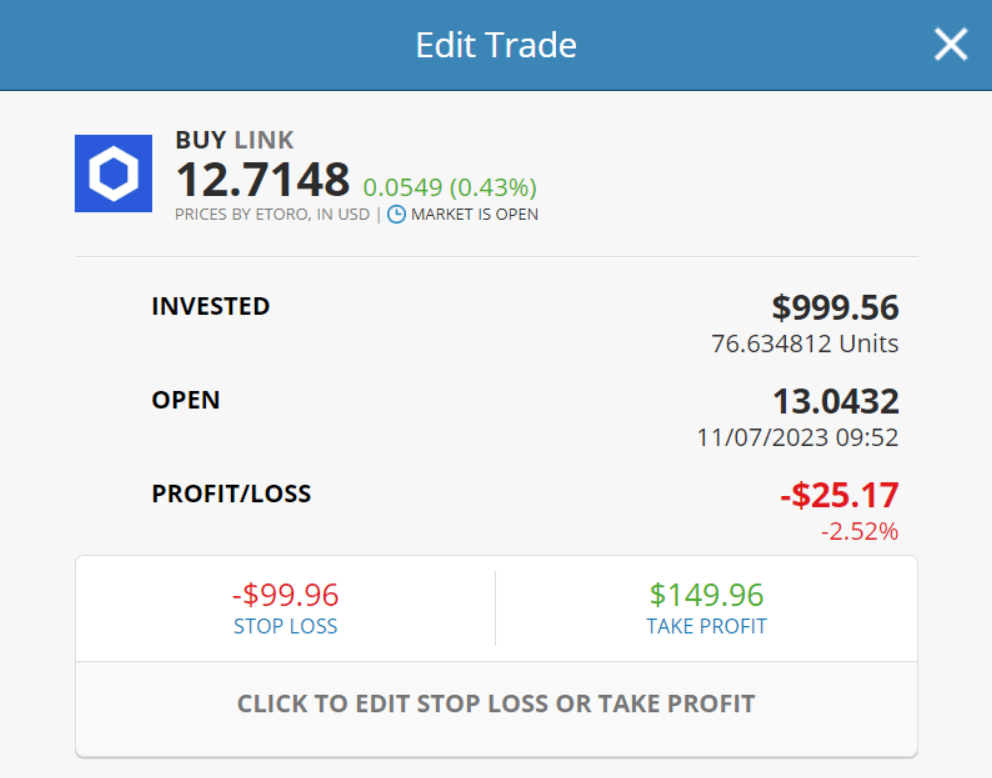This screenshot has width=992, height=778.
Task: Click the BUY LINK heading
Action: 234,140
